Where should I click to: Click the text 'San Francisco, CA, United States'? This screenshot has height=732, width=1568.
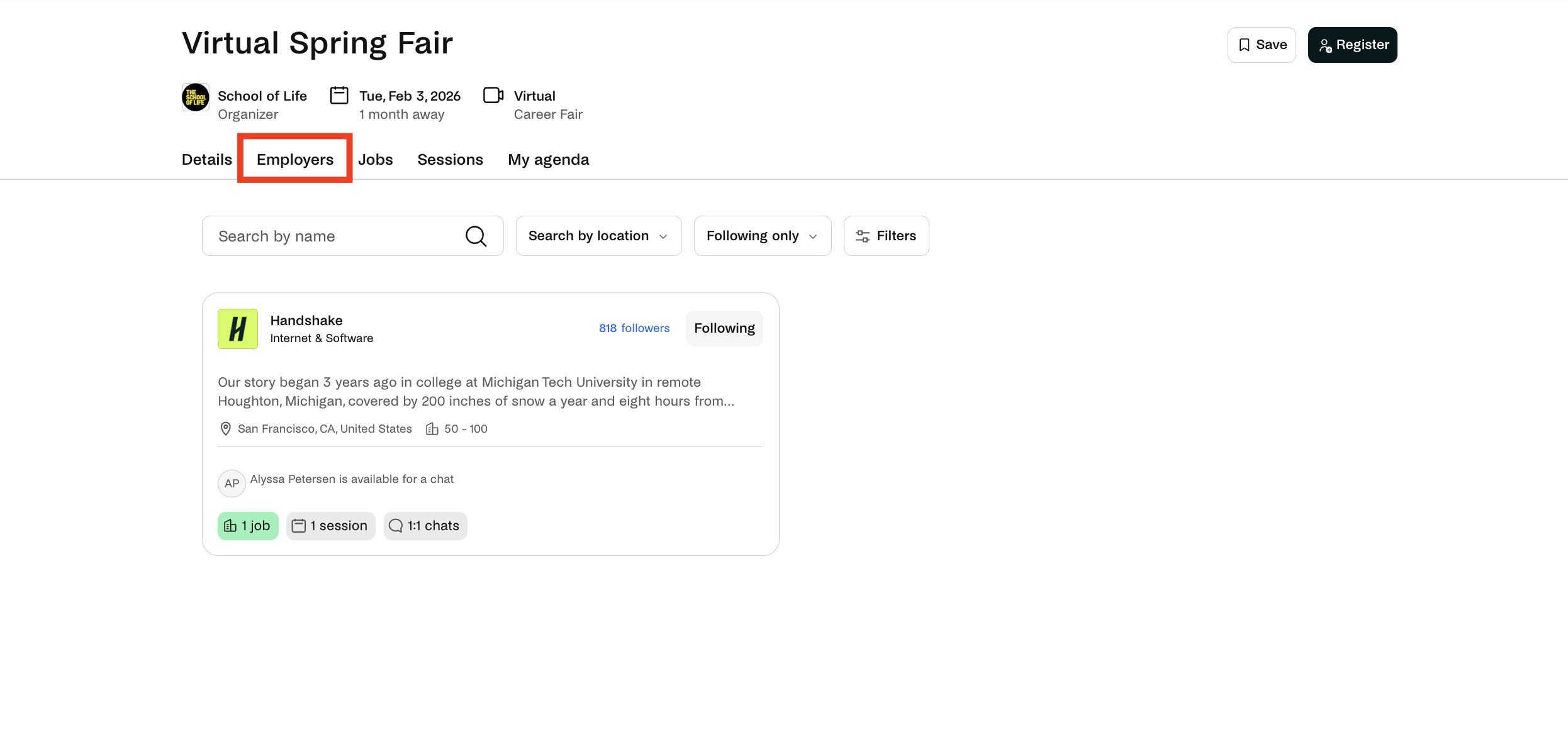tap(325, 429)
